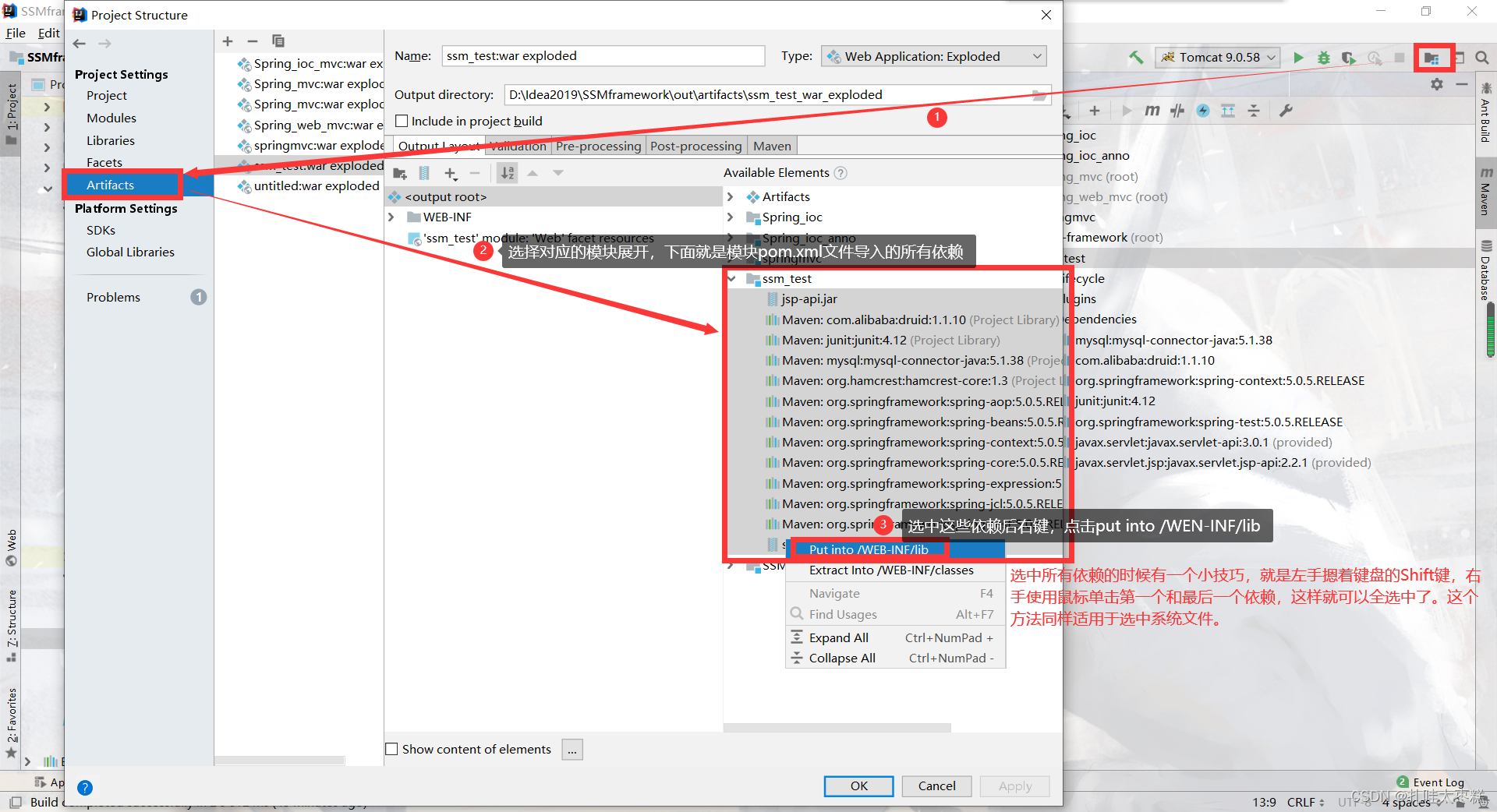Click the Cancel button
1497x812 pixels.
click(x=936, y=786)
